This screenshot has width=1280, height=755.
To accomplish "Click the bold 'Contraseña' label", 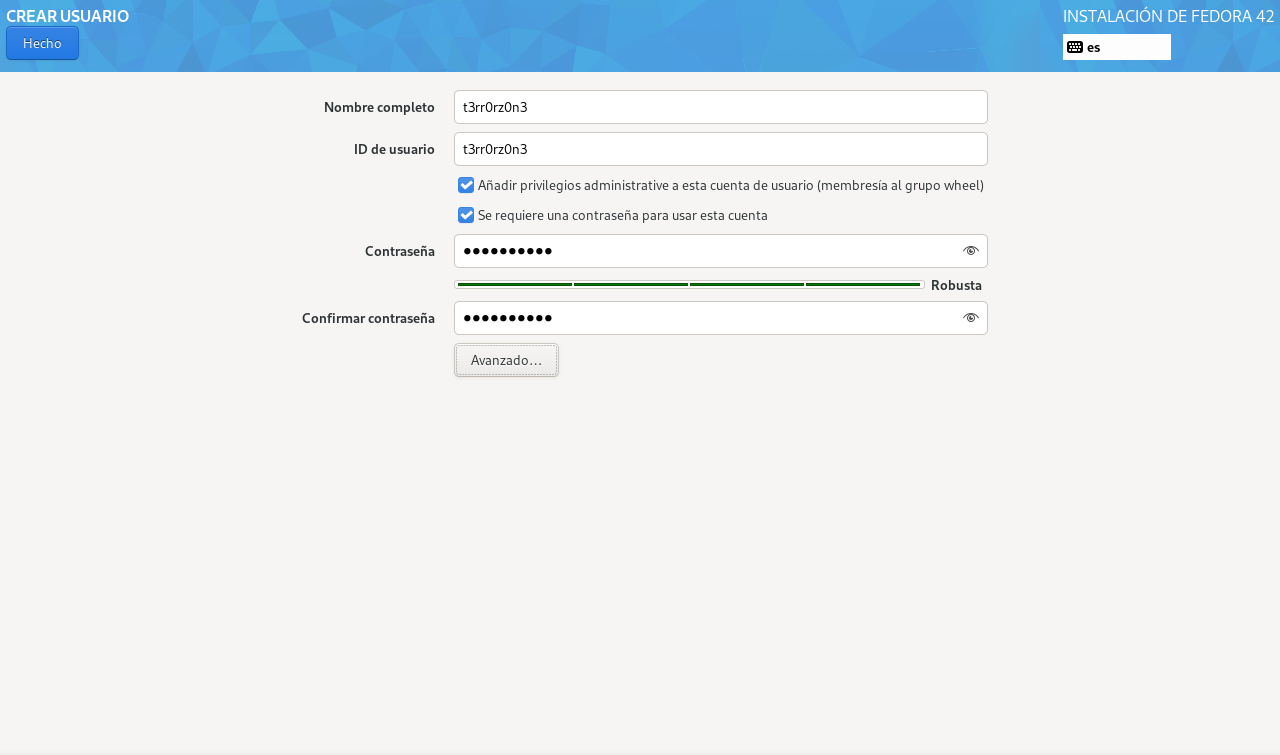I will (x=399, y=251).
